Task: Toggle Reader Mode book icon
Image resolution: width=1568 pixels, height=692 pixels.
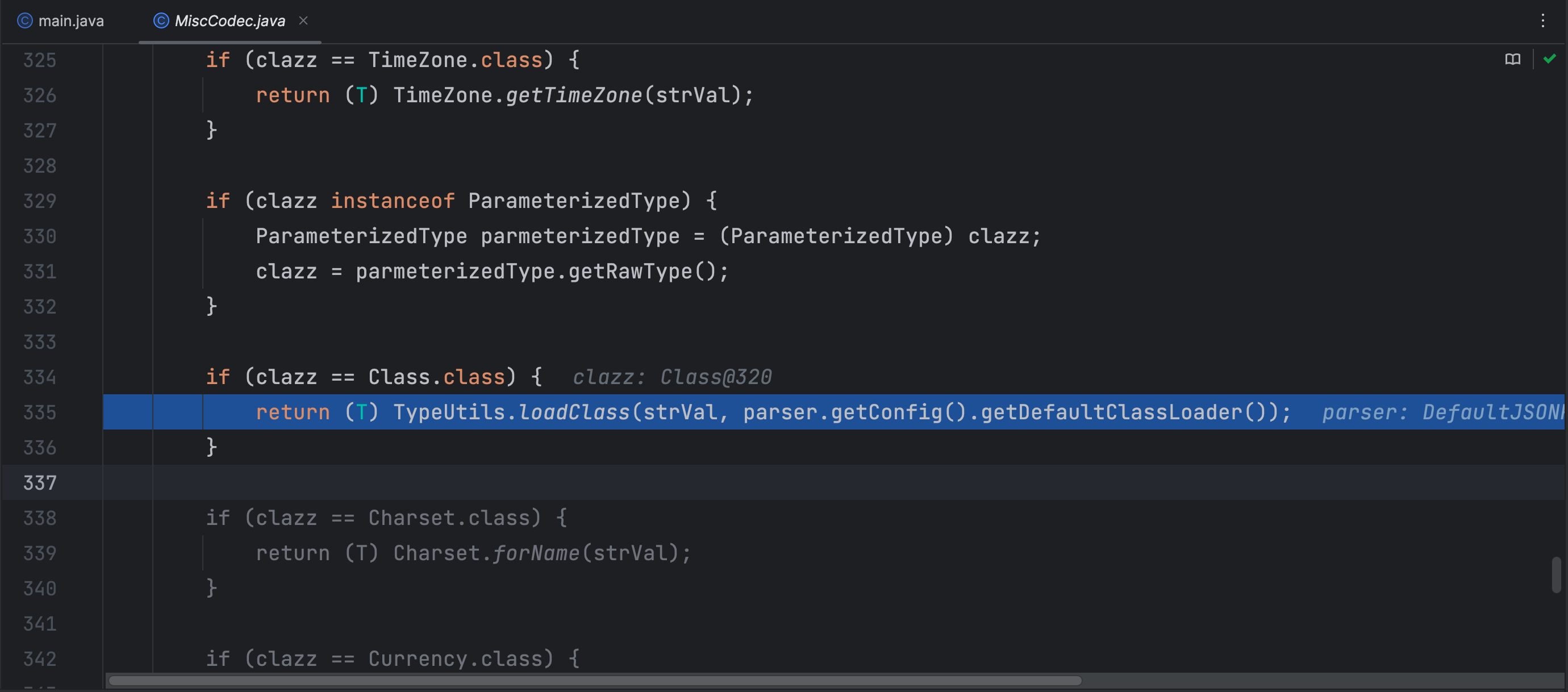Action: (1512, 59)
